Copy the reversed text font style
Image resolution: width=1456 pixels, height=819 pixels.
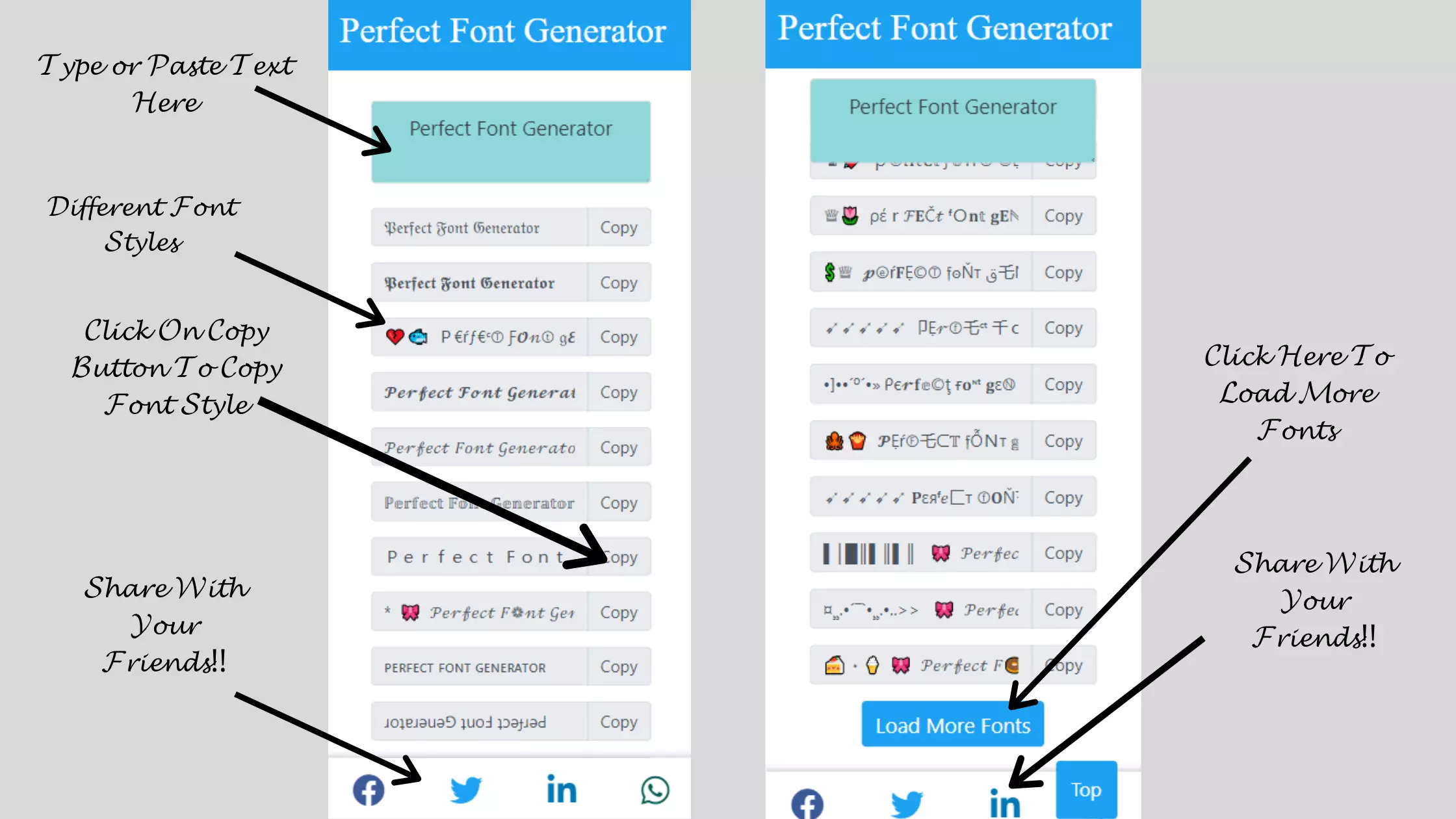click(x=619, y=721)
